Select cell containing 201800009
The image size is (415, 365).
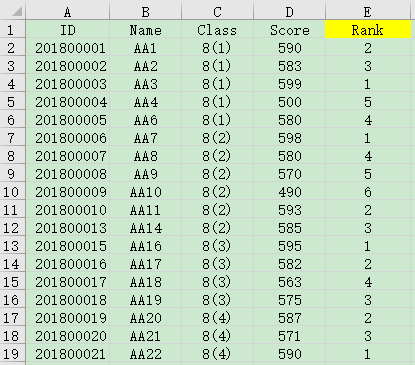(x=68, y=192)
